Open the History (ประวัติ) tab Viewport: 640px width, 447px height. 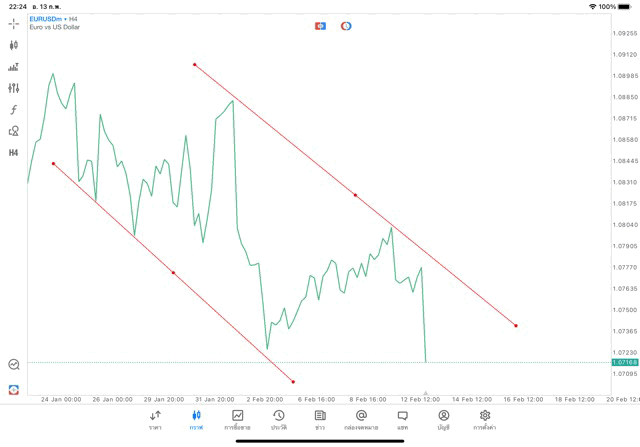point(279,419)
